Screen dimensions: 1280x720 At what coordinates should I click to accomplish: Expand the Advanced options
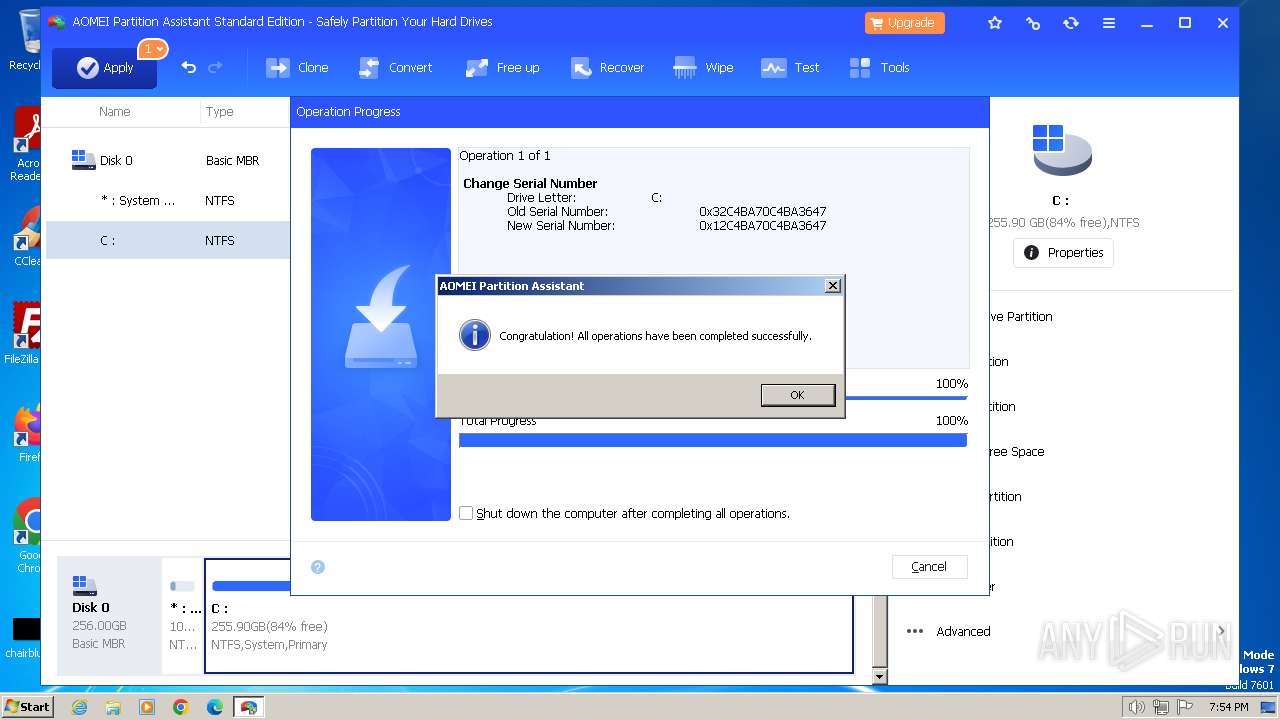(x=1064, y=631)
